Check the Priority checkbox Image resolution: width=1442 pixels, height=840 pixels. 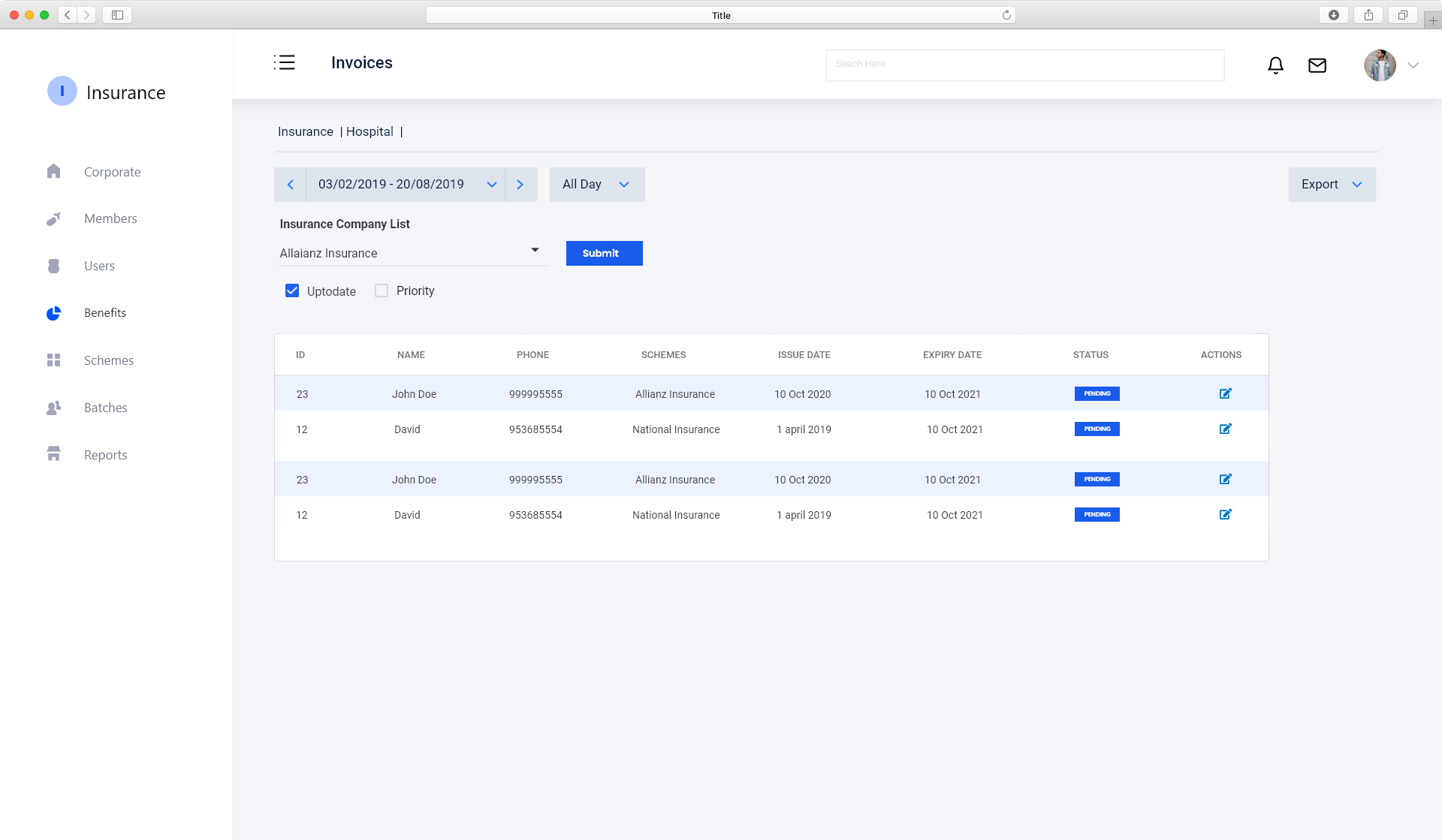click(x=382, y=291)
